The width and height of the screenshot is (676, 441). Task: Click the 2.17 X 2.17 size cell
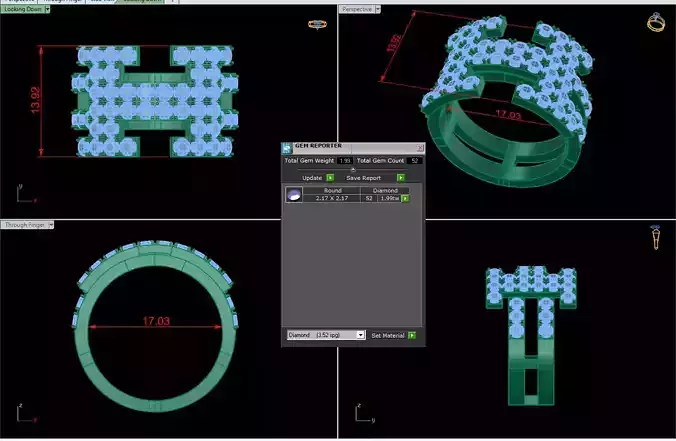pos(332,198)
